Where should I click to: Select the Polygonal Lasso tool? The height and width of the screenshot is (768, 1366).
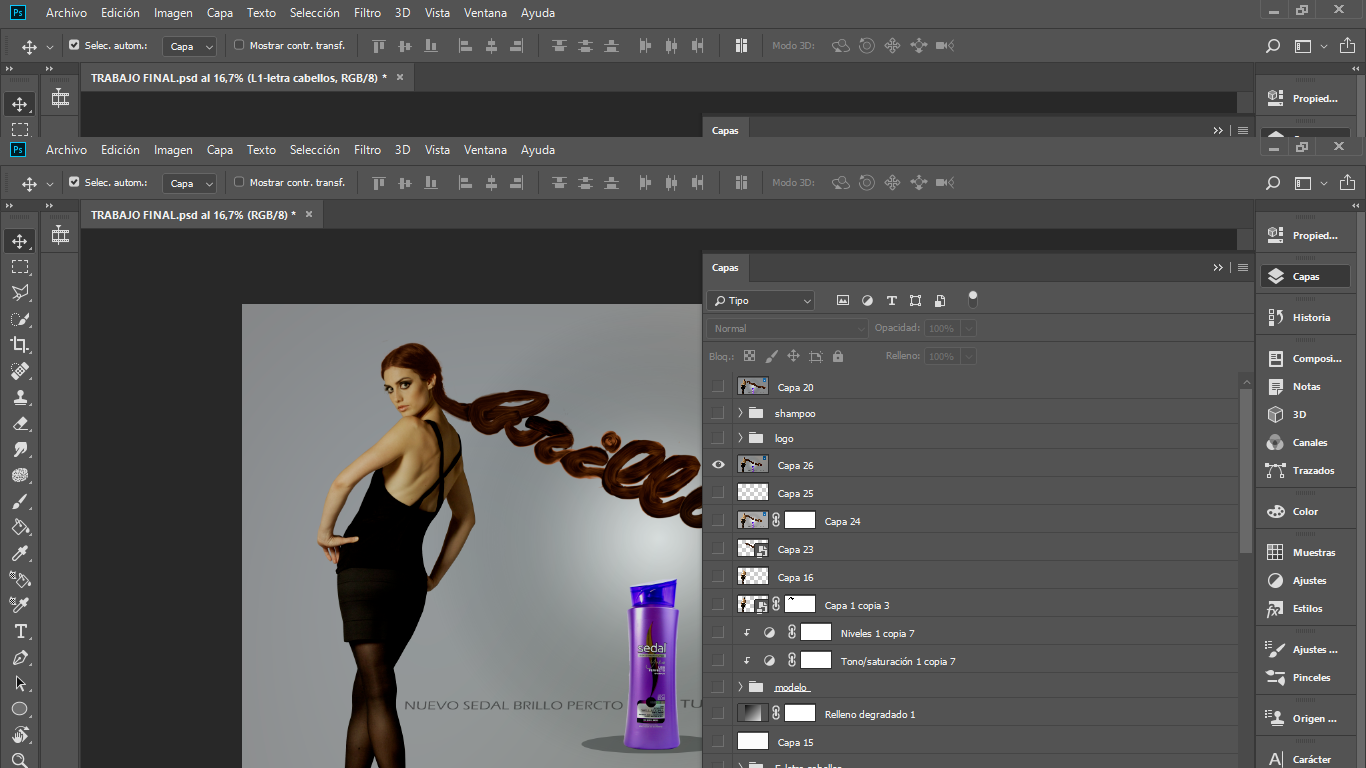[20, 293]
